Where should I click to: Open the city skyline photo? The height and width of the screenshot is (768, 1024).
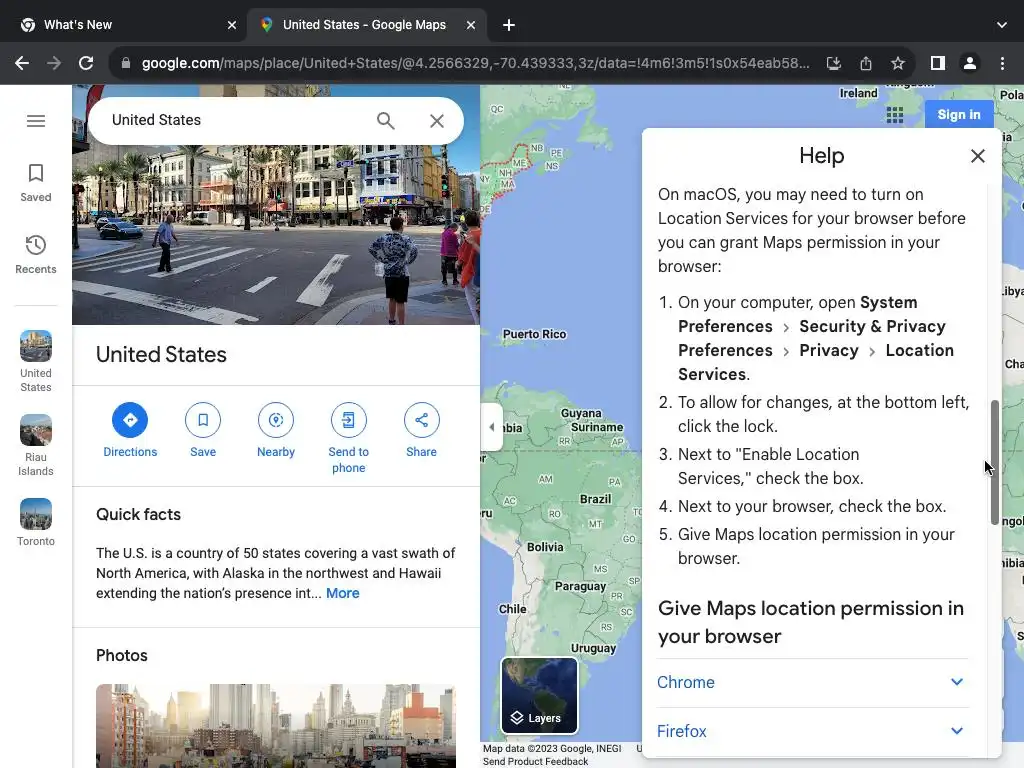[x=276, y=726]
